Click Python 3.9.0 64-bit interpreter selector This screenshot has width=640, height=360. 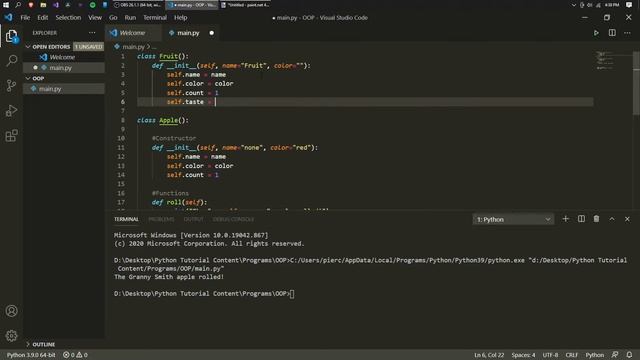[31, 355]
